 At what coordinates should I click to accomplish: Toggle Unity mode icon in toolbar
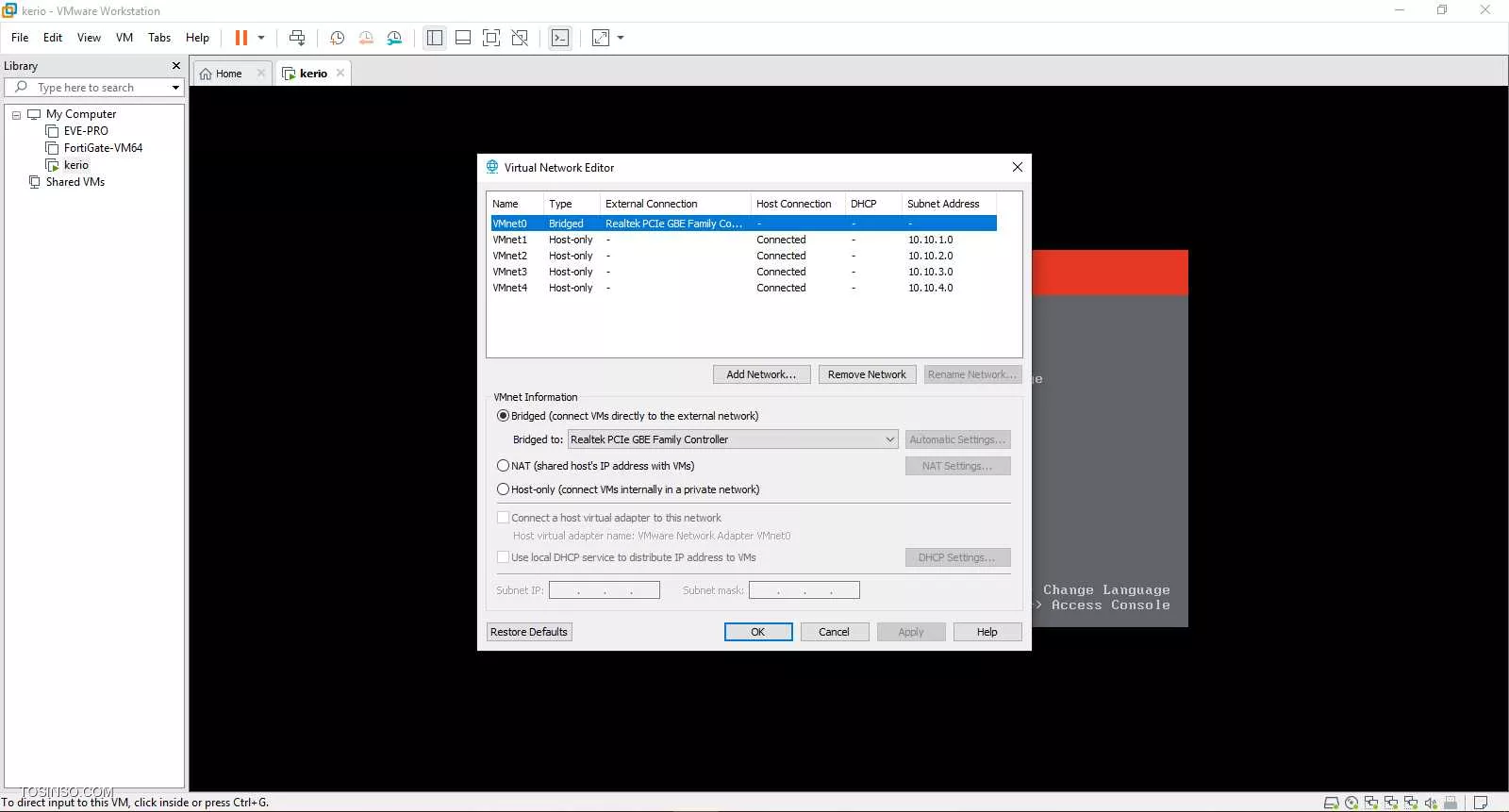click(520, 38)
